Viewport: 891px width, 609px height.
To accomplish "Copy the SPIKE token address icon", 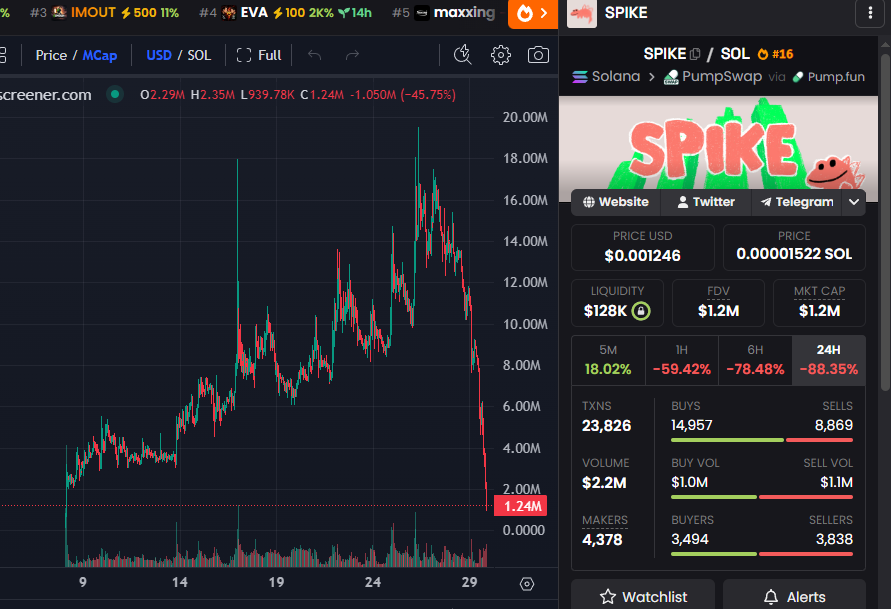I will click(x=695, y=54).
